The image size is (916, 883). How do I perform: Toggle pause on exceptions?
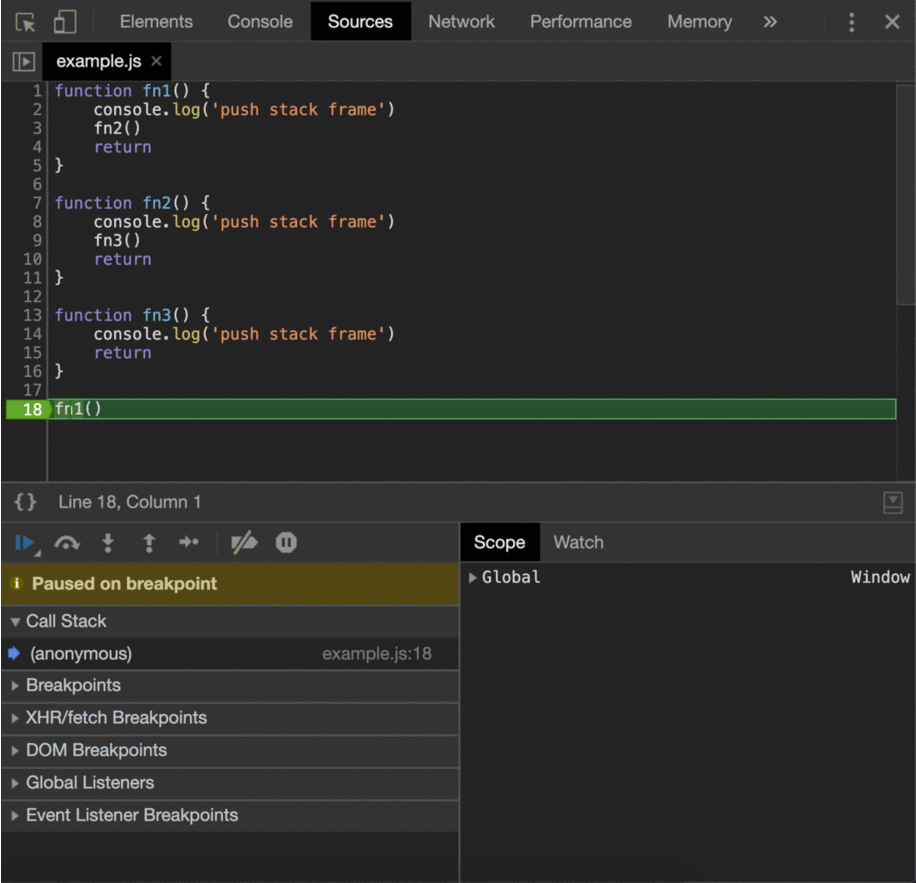click(286, 543)
